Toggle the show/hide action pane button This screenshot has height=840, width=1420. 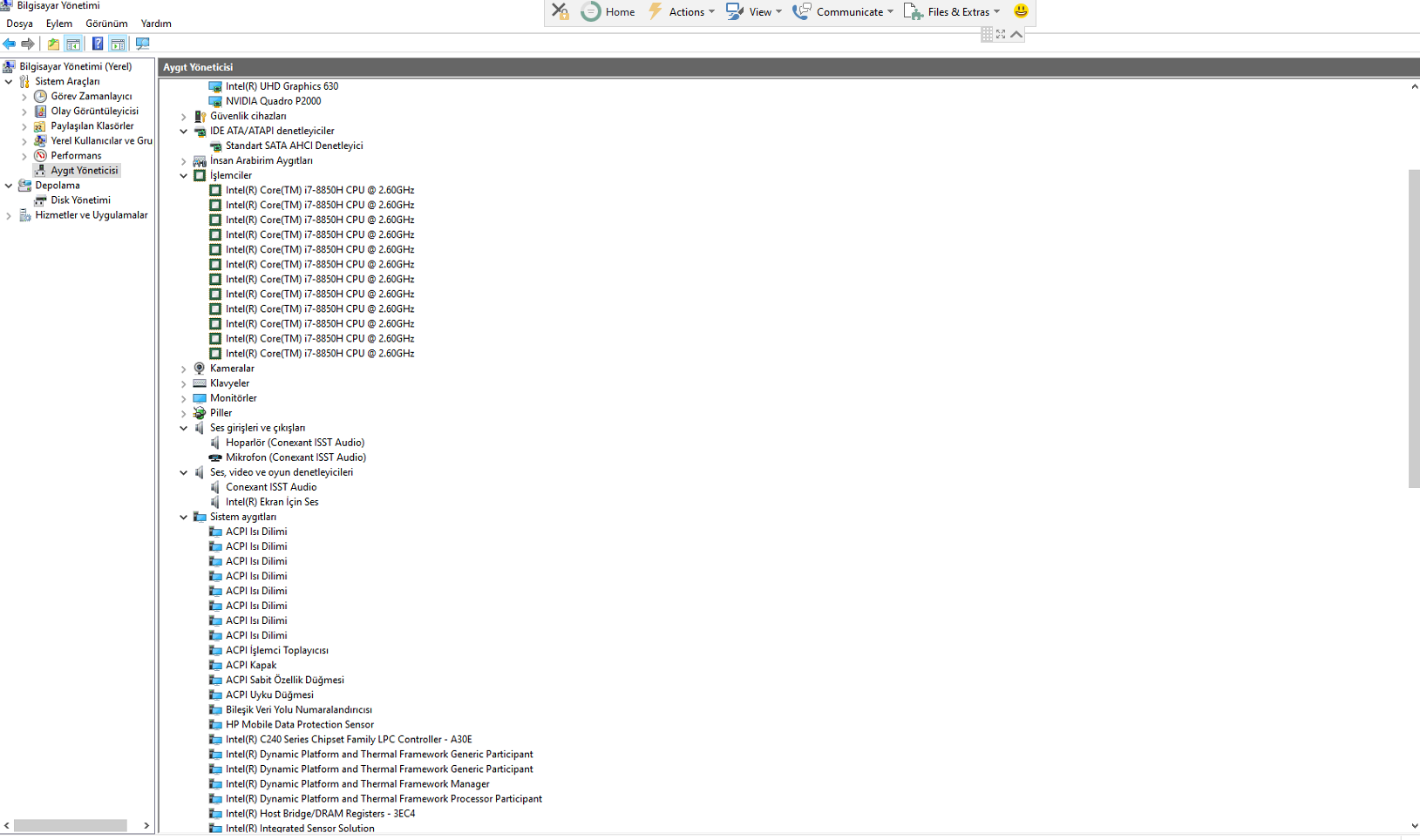click(118, 44)
